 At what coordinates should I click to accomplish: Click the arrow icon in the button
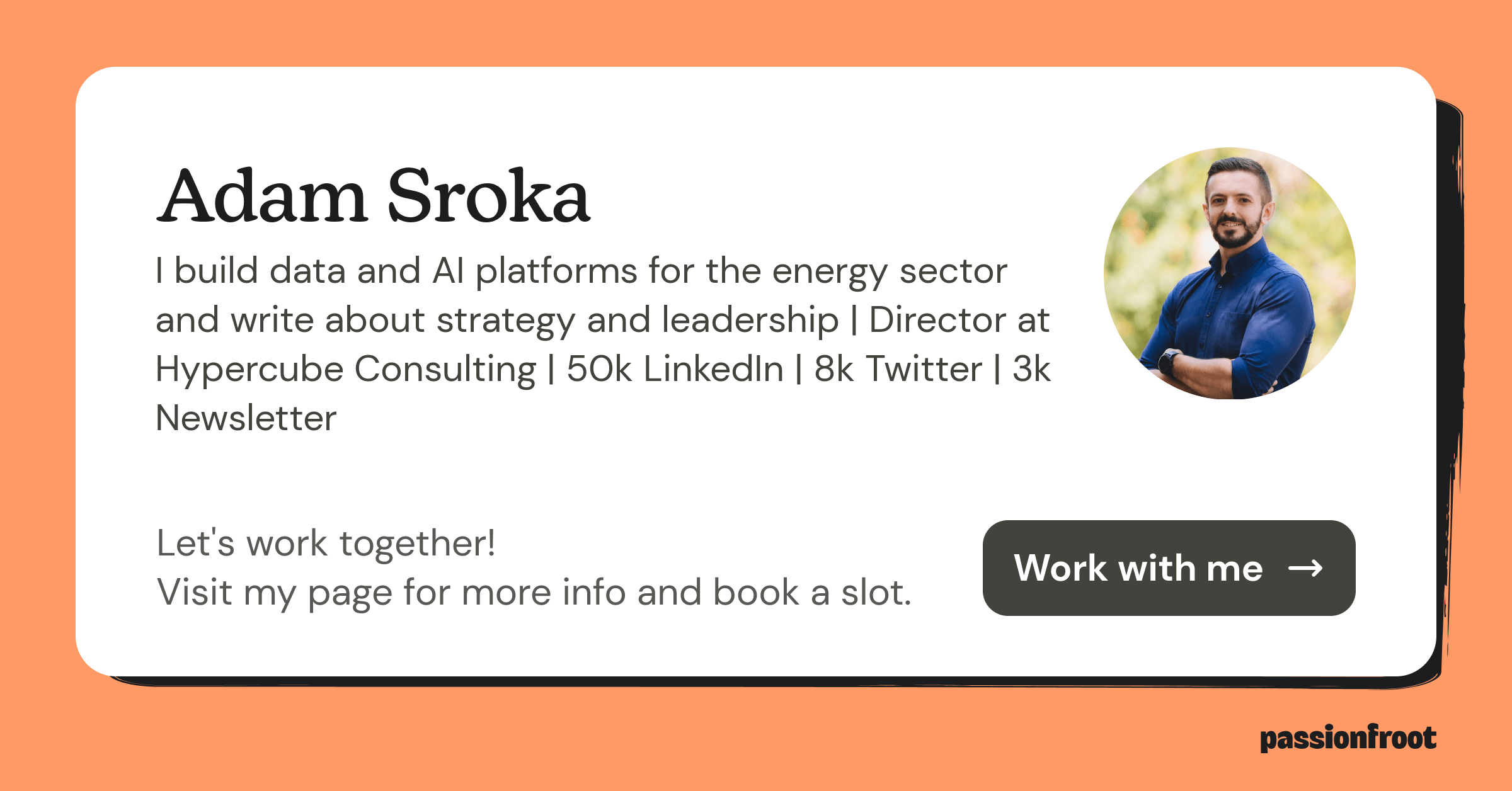1305,569
